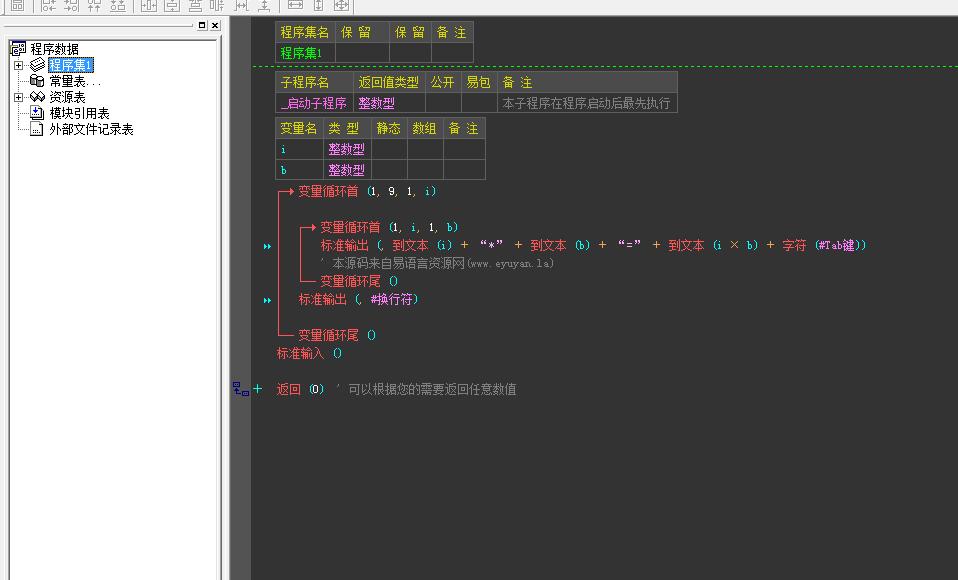The height and width of the screenshot is (580, 958).
Task: Expand the 程序集1 tree node
Action: [18, 65]
